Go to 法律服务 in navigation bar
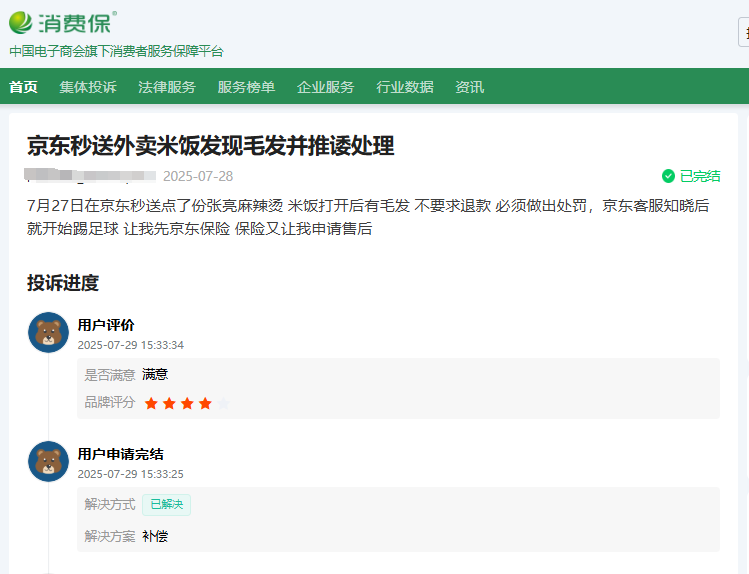The height and width of the screenshot is (574, 749). (167, 87)
